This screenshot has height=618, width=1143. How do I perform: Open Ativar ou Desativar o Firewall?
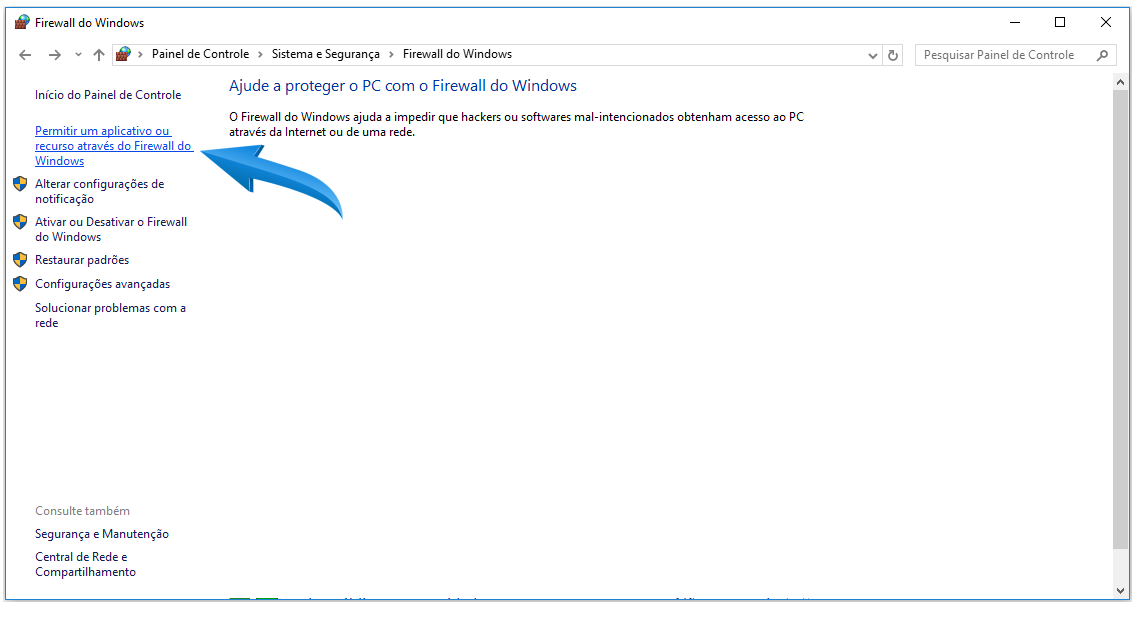(x=111, y=229)
